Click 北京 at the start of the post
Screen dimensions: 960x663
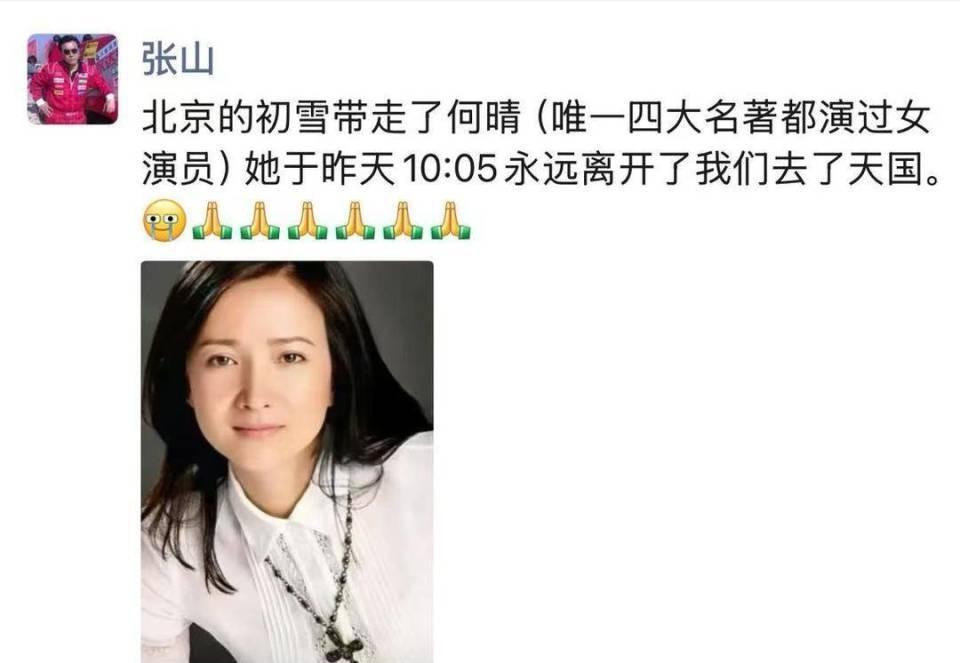(179, 118)
